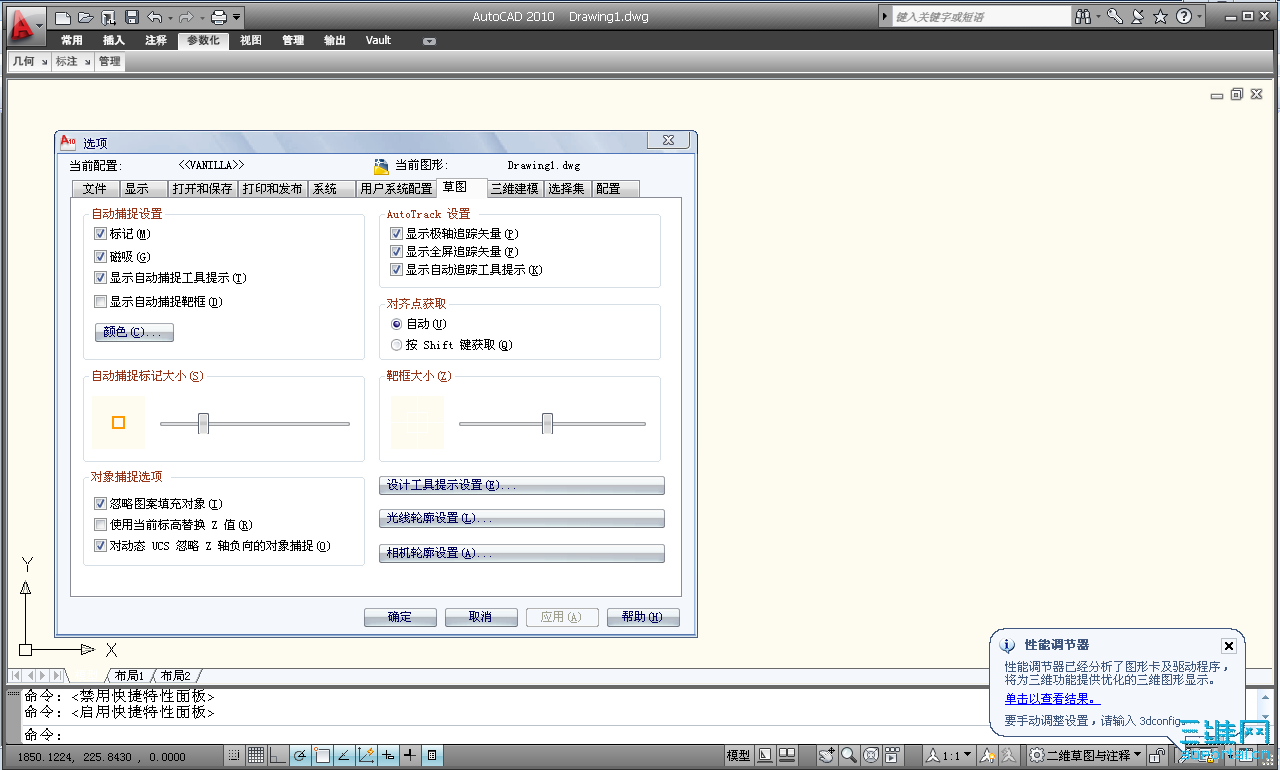Click the New drawing icon
Screen dimensions: 1280x770
[63, 17]
